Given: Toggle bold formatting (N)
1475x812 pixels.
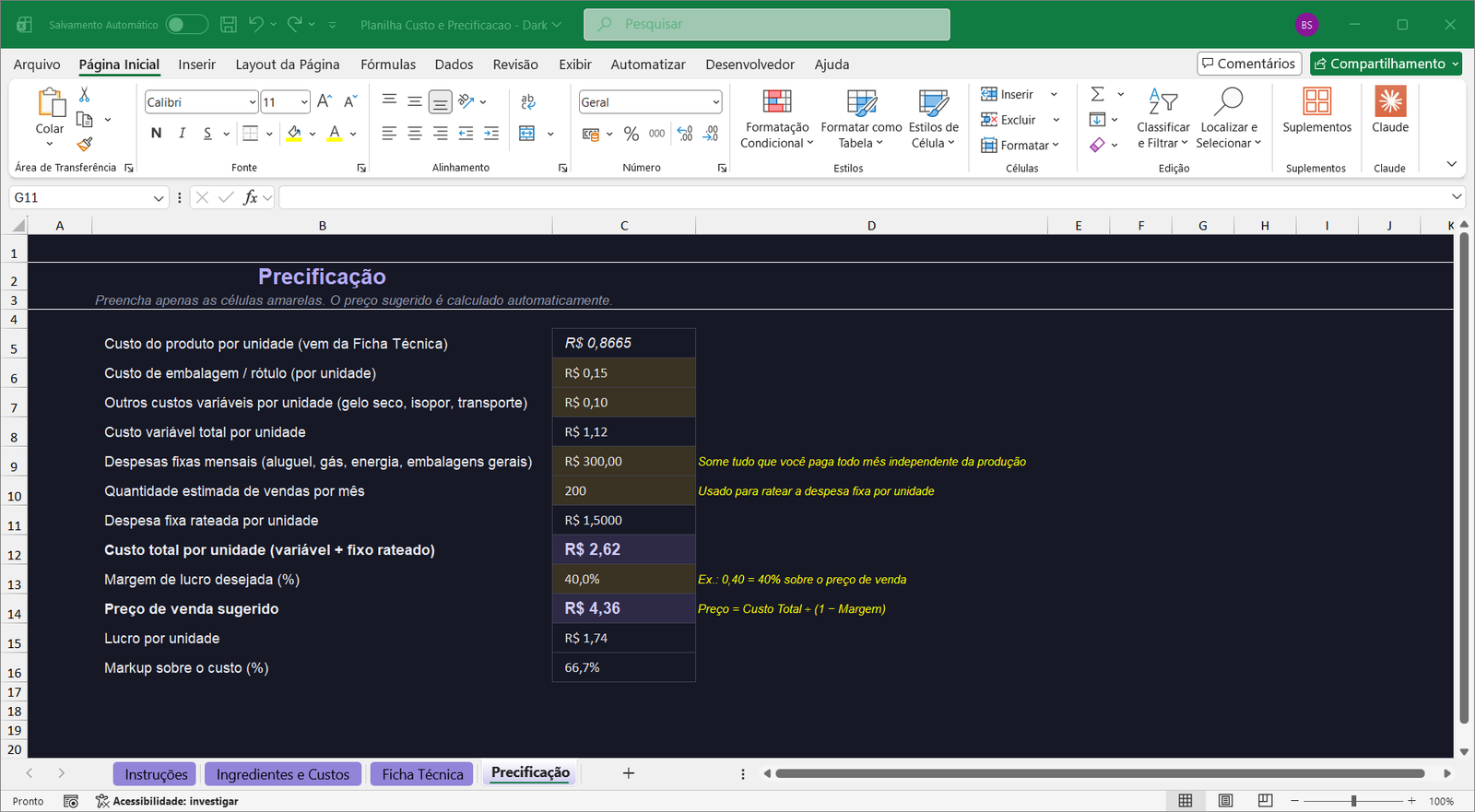Looking at the screenshot, I should [157, 134].
